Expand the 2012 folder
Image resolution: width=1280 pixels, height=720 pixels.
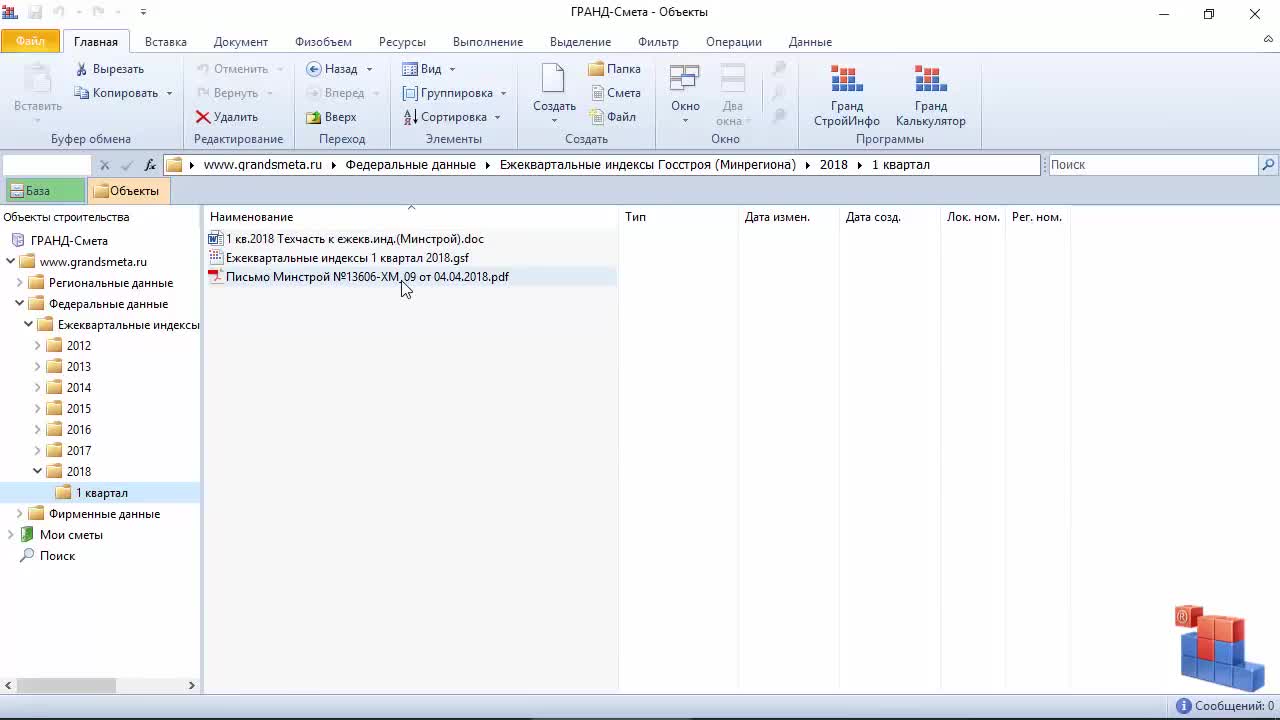click(38, 346)
